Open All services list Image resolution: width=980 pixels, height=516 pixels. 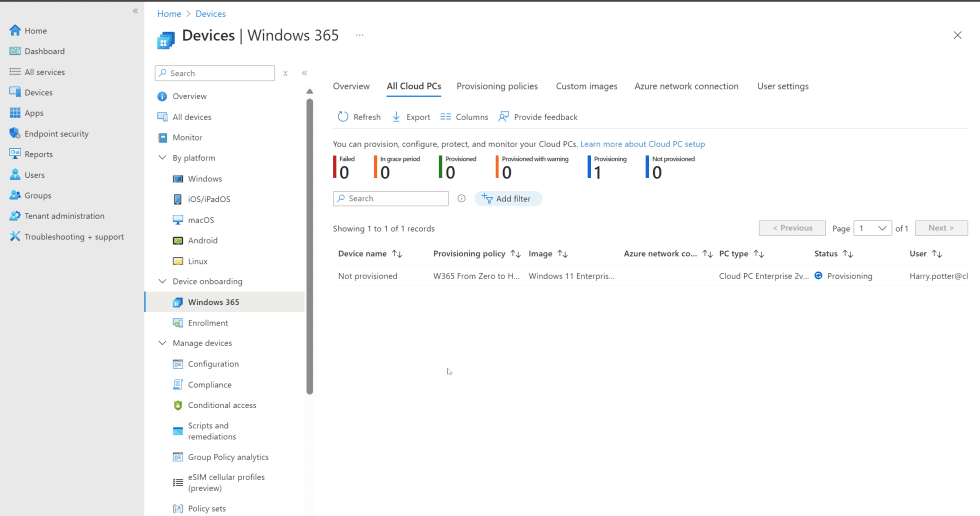click(37, 72)
